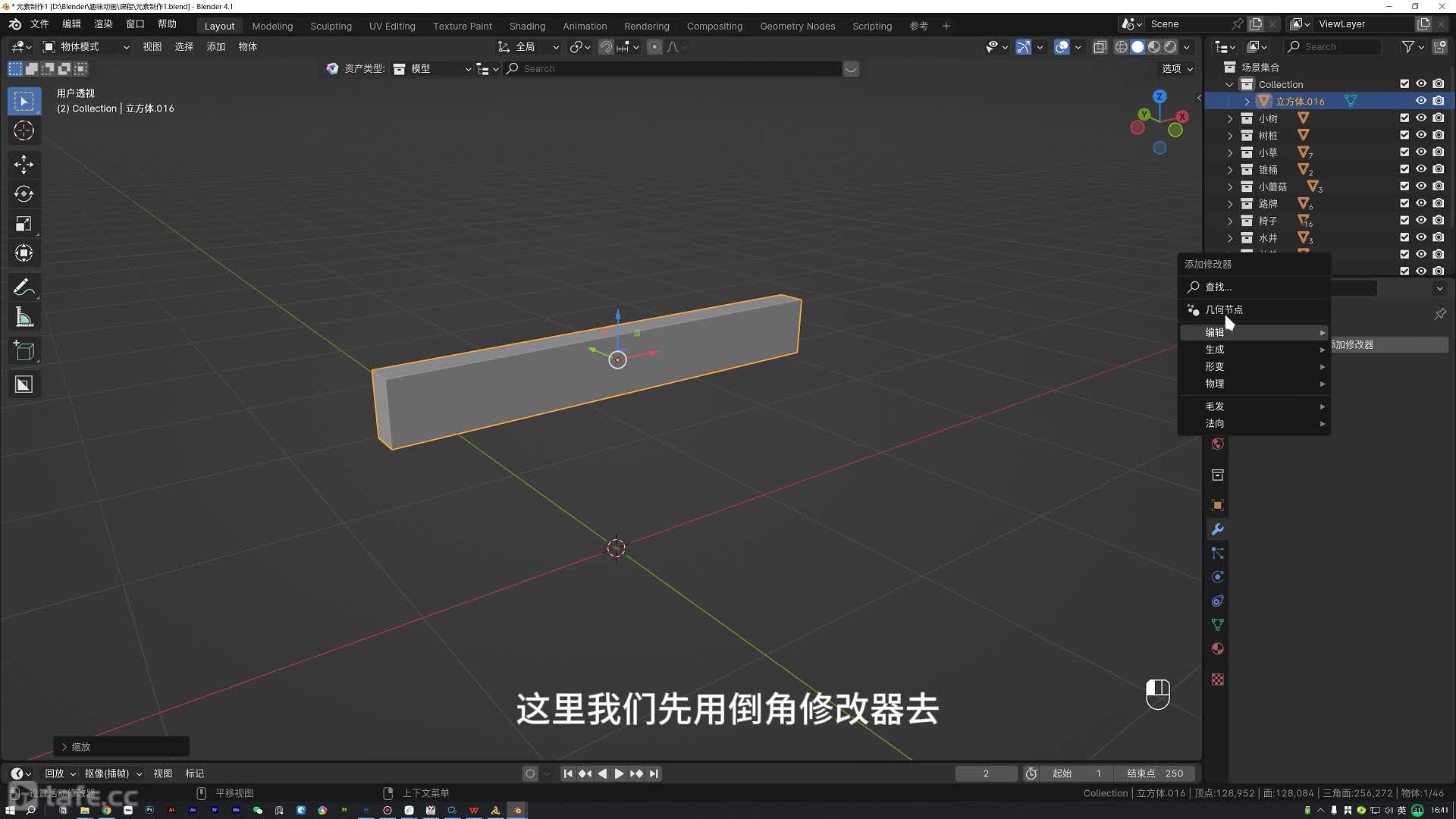The width and height of the screenshot is (1456, 819).
Task: Open the Texture properties tab
Action: (x=1217, y=679)
